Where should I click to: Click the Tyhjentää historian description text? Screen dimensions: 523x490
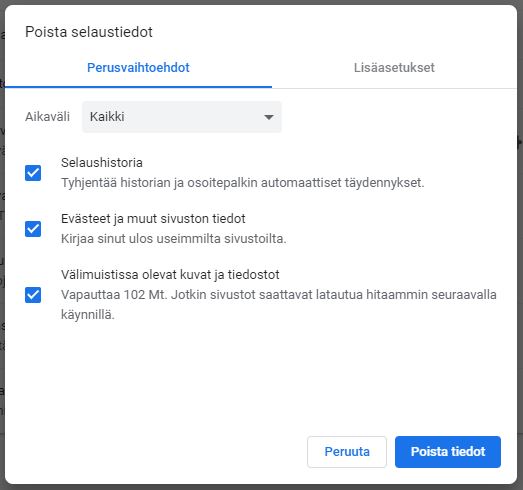[242, 183]
